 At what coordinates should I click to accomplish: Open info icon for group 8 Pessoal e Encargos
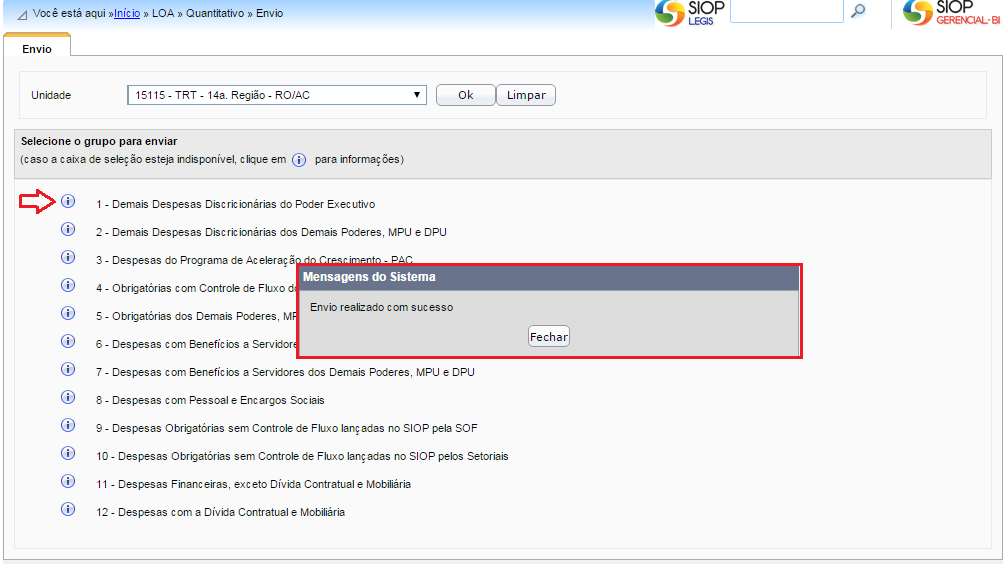coord(68,397)
